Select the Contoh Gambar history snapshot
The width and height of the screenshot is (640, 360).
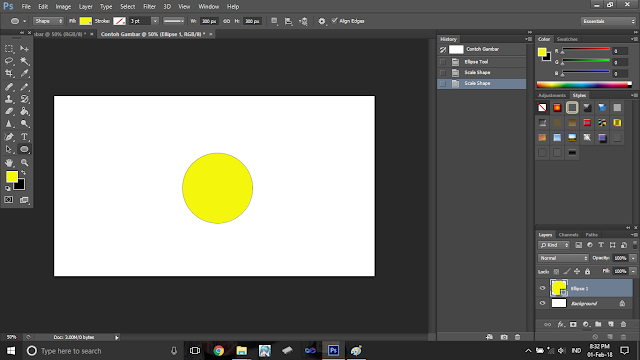pos(482,49)
